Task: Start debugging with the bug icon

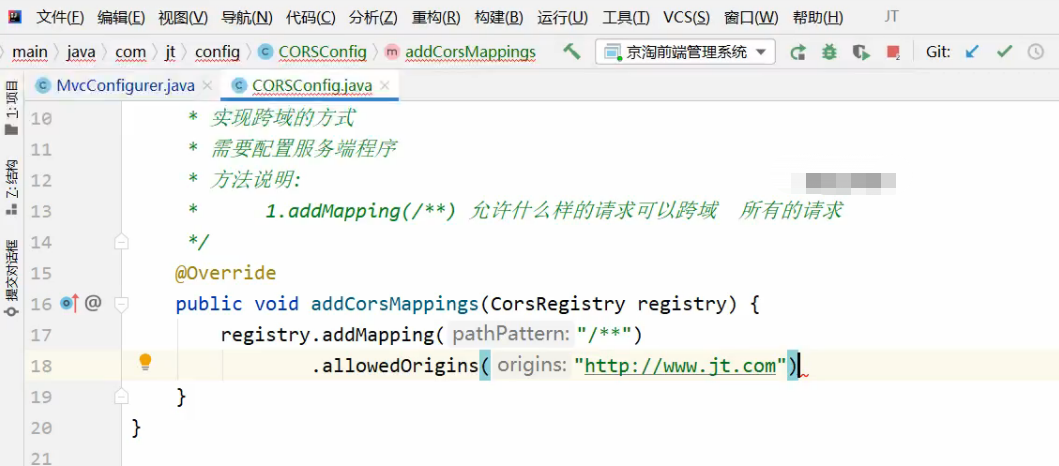Action: 829,52
